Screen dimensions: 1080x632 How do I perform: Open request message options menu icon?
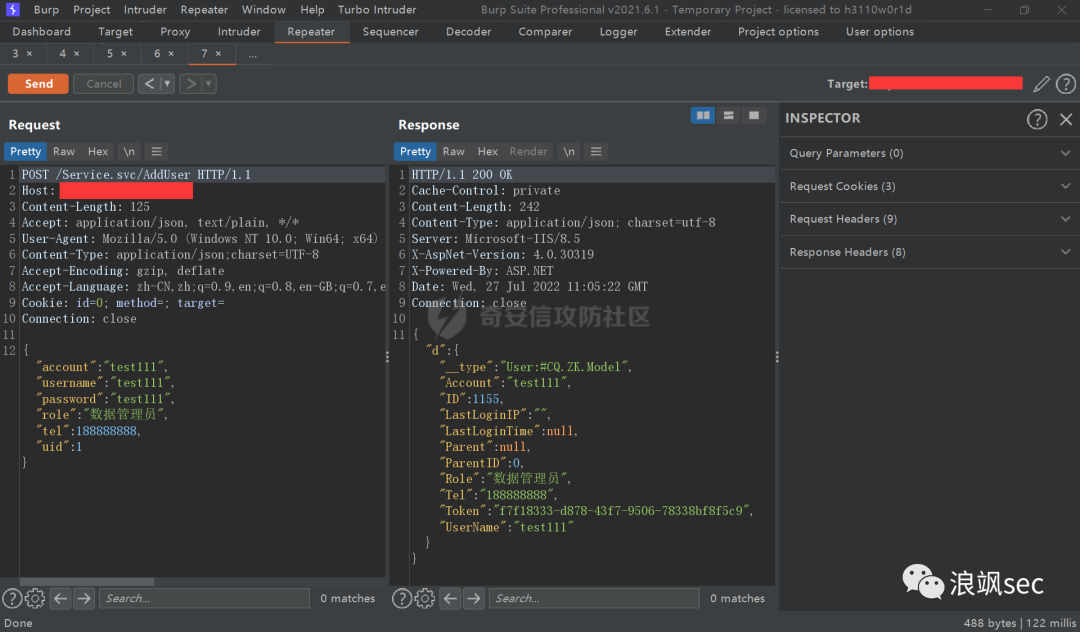[x=156, y=151]
